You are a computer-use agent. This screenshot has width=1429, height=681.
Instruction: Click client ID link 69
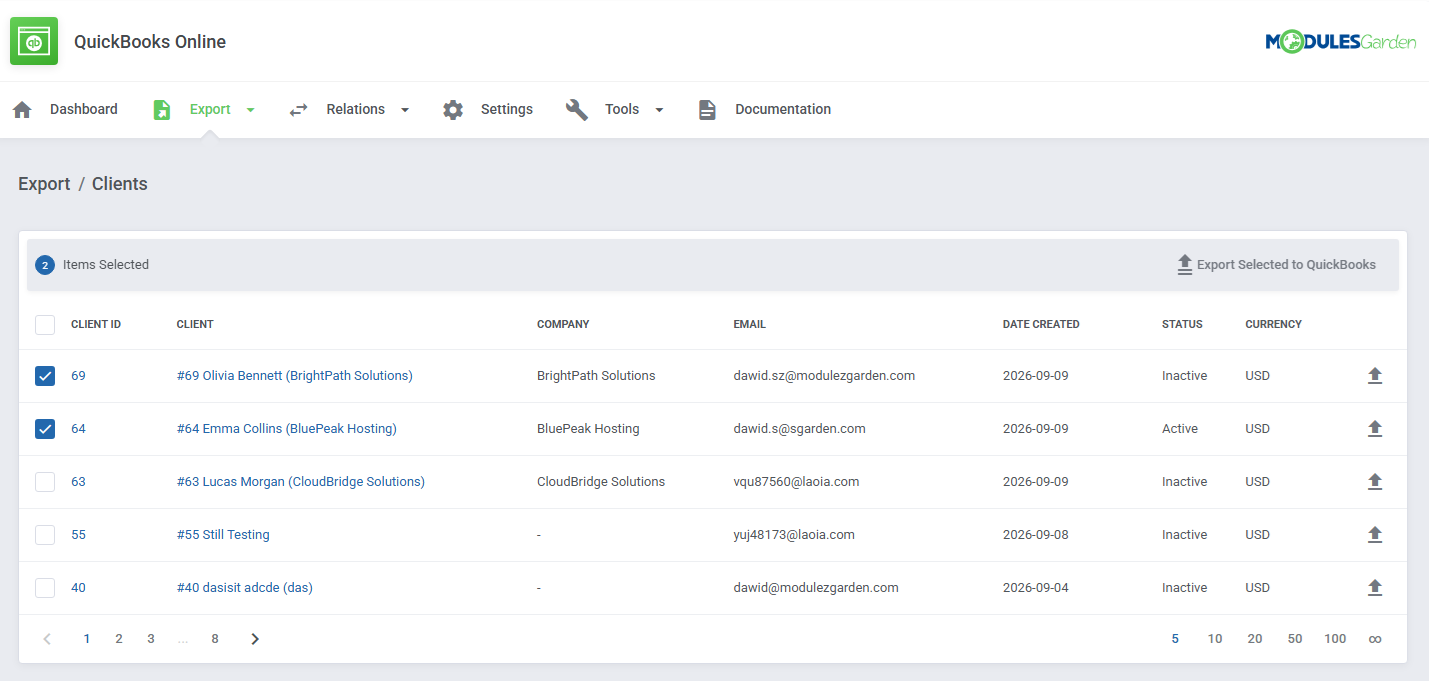coord(78,376)
